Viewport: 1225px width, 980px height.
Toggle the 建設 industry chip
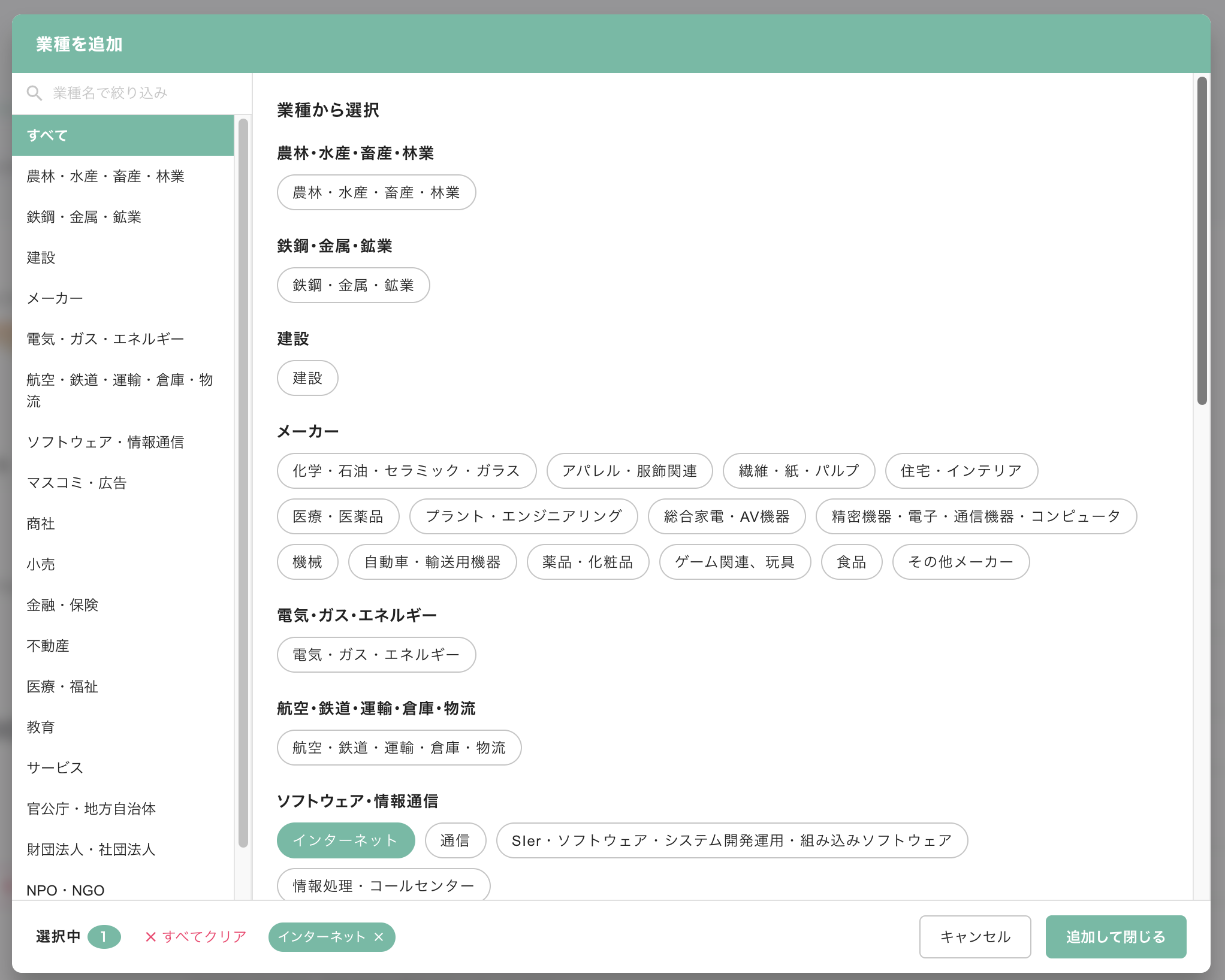click(307, 378)
